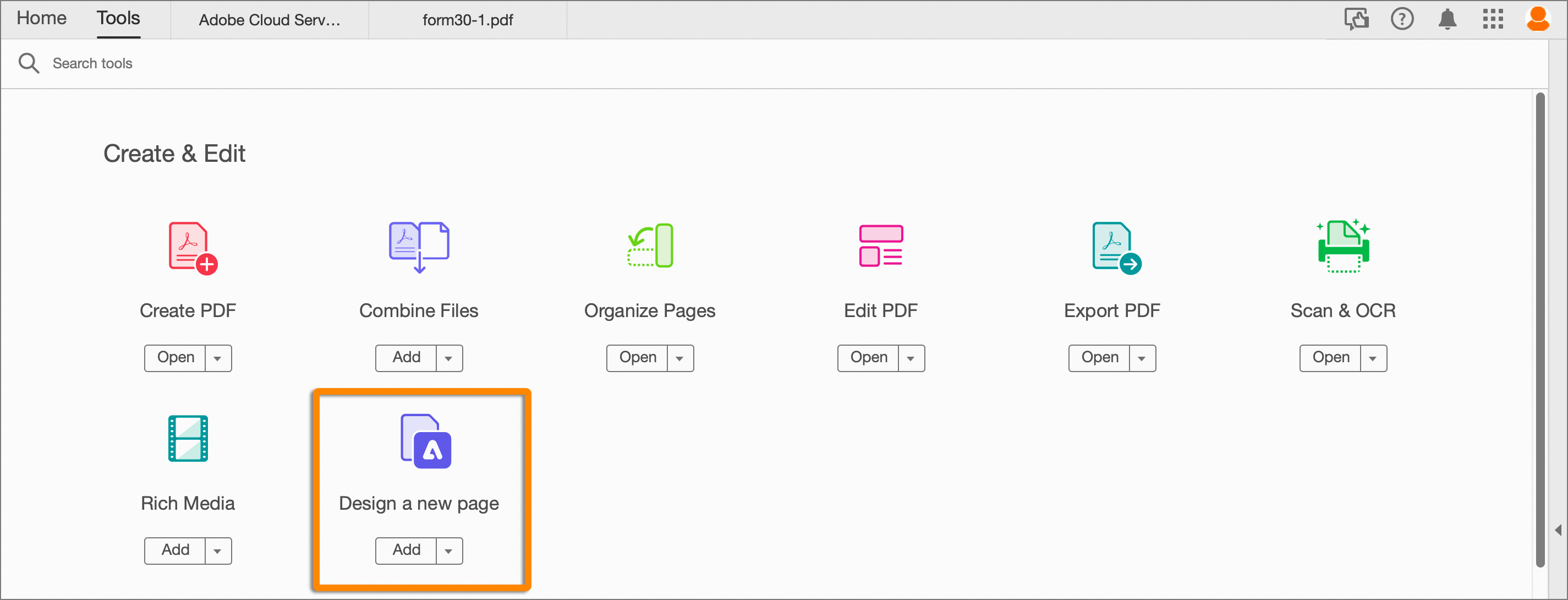Switch to the Home tab
The height and width of the screenshot is (600, 1568).
(x=41, y=18)
